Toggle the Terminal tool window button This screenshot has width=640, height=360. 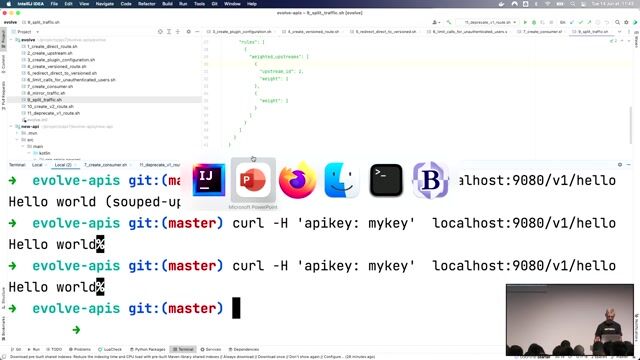[x=183, y=349]
